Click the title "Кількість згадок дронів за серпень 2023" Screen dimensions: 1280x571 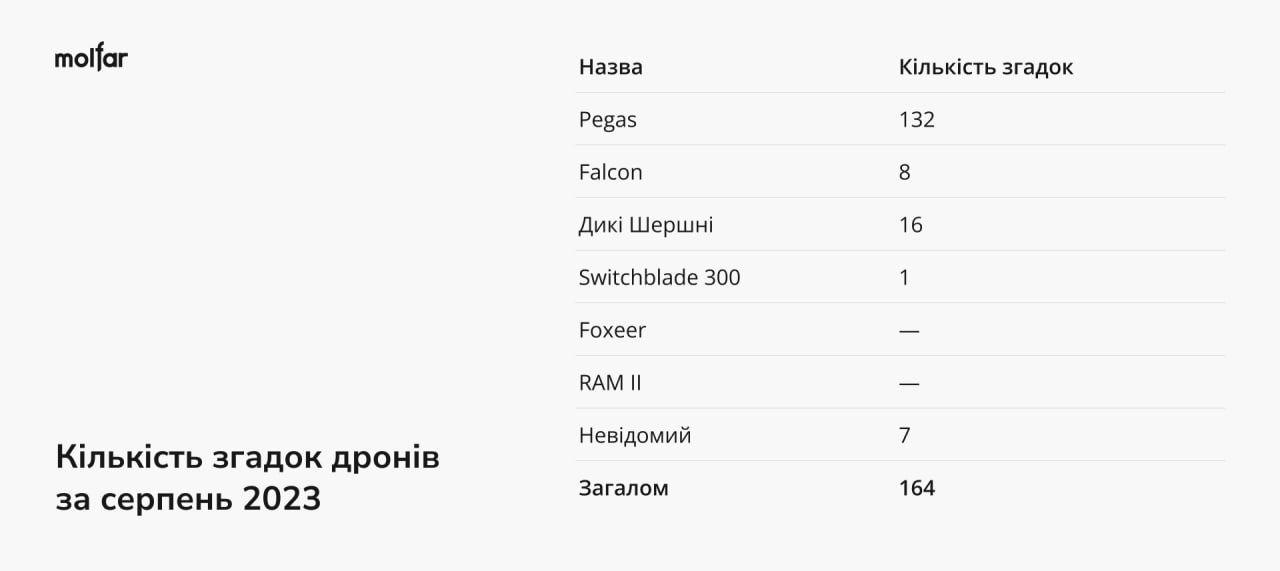247,477
